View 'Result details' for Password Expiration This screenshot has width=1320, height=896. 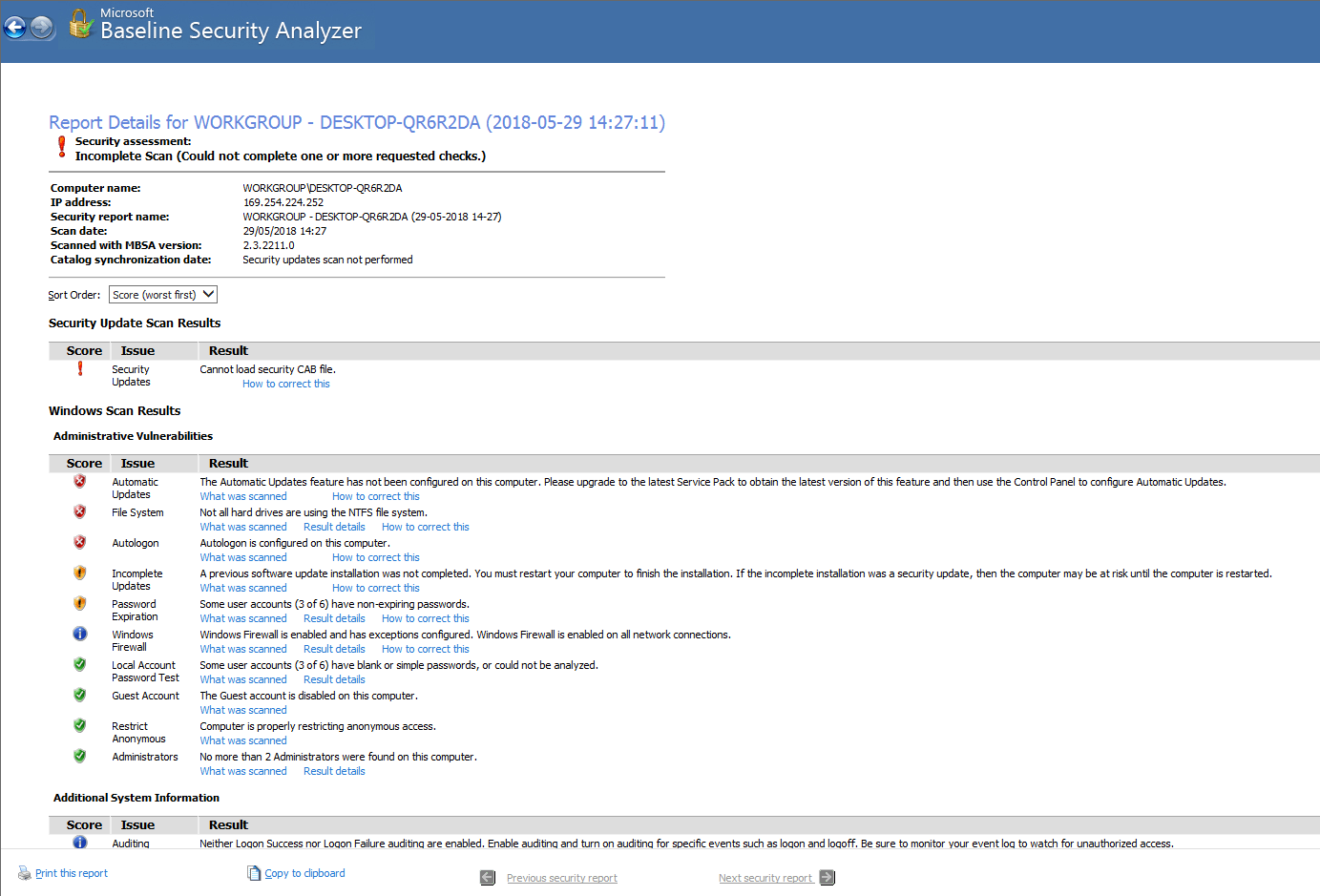tap(334, 618)
